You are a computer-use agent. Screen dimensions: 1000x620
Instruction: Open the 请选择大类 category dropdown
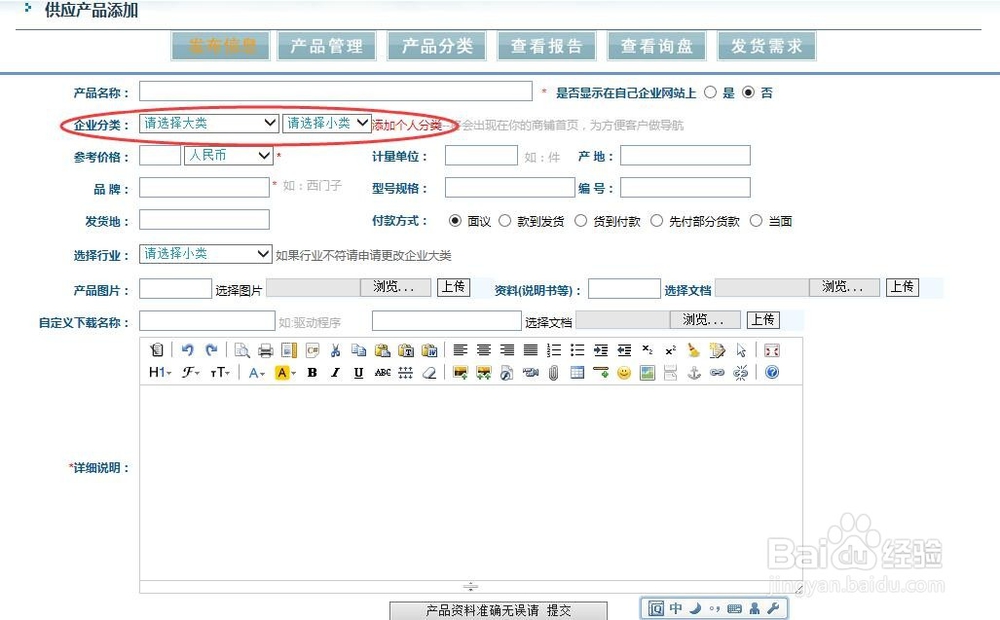207,122
